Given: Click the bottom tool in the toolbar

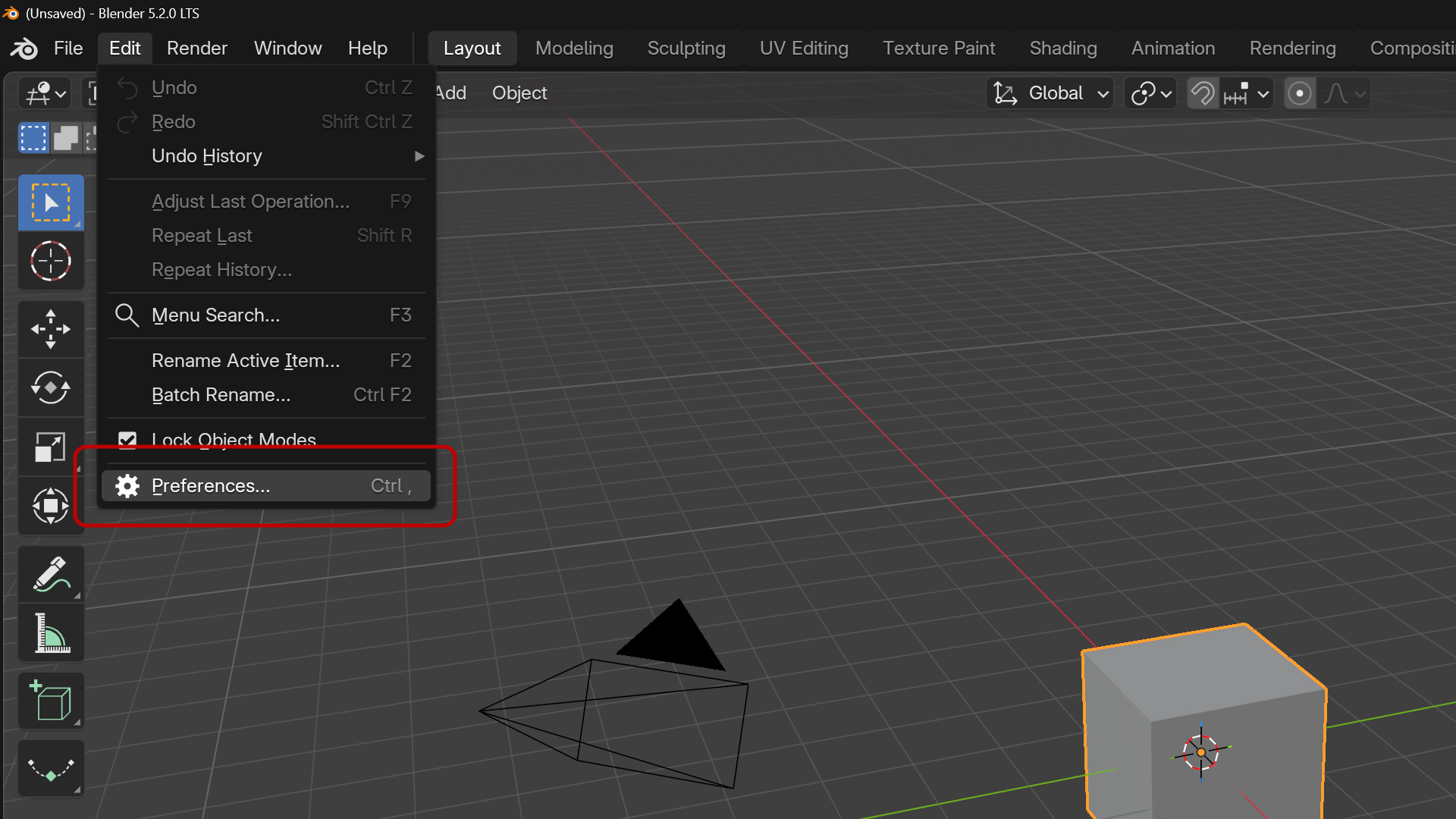Looking at the screenshot, I should coord(51,769).
